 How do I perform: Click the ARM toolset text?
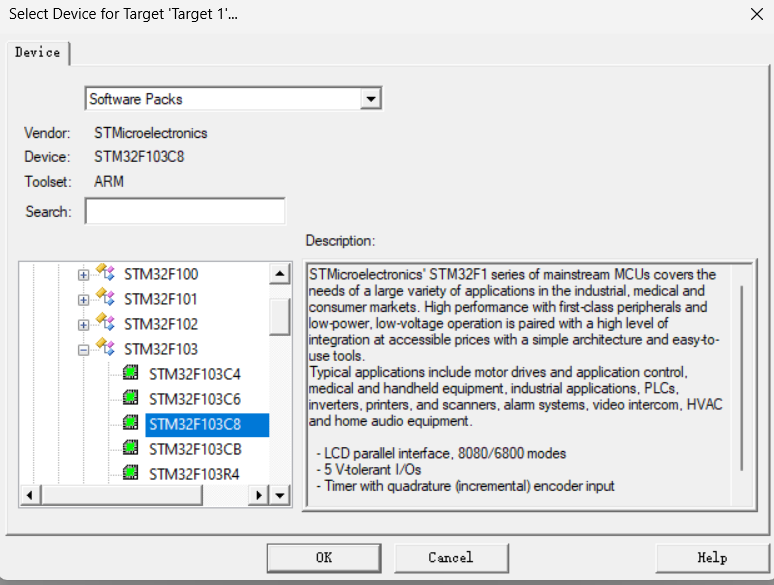click(109, 182)
